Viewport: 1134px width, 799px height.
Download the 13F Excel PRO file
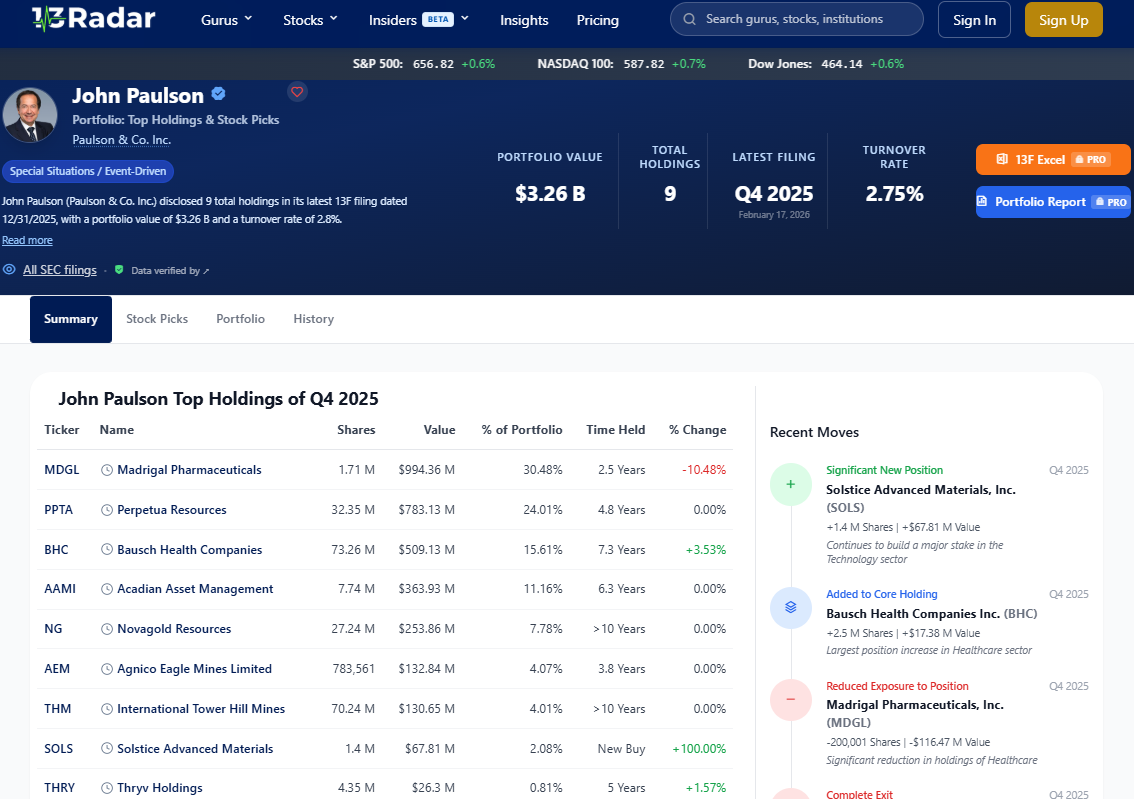point(1053,160)
